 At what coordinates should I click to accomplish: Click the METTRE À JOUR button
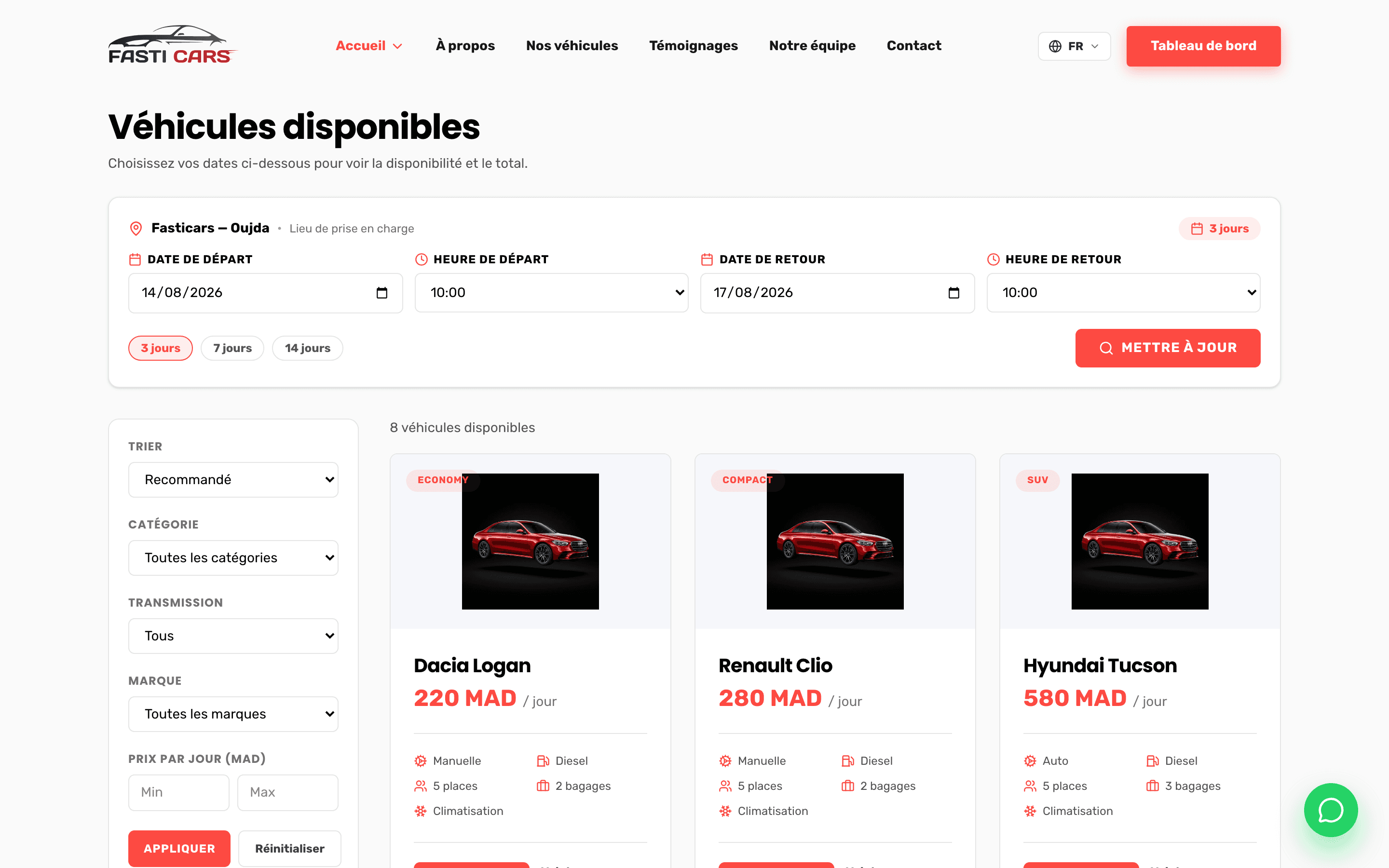[x=1168, y=348]
